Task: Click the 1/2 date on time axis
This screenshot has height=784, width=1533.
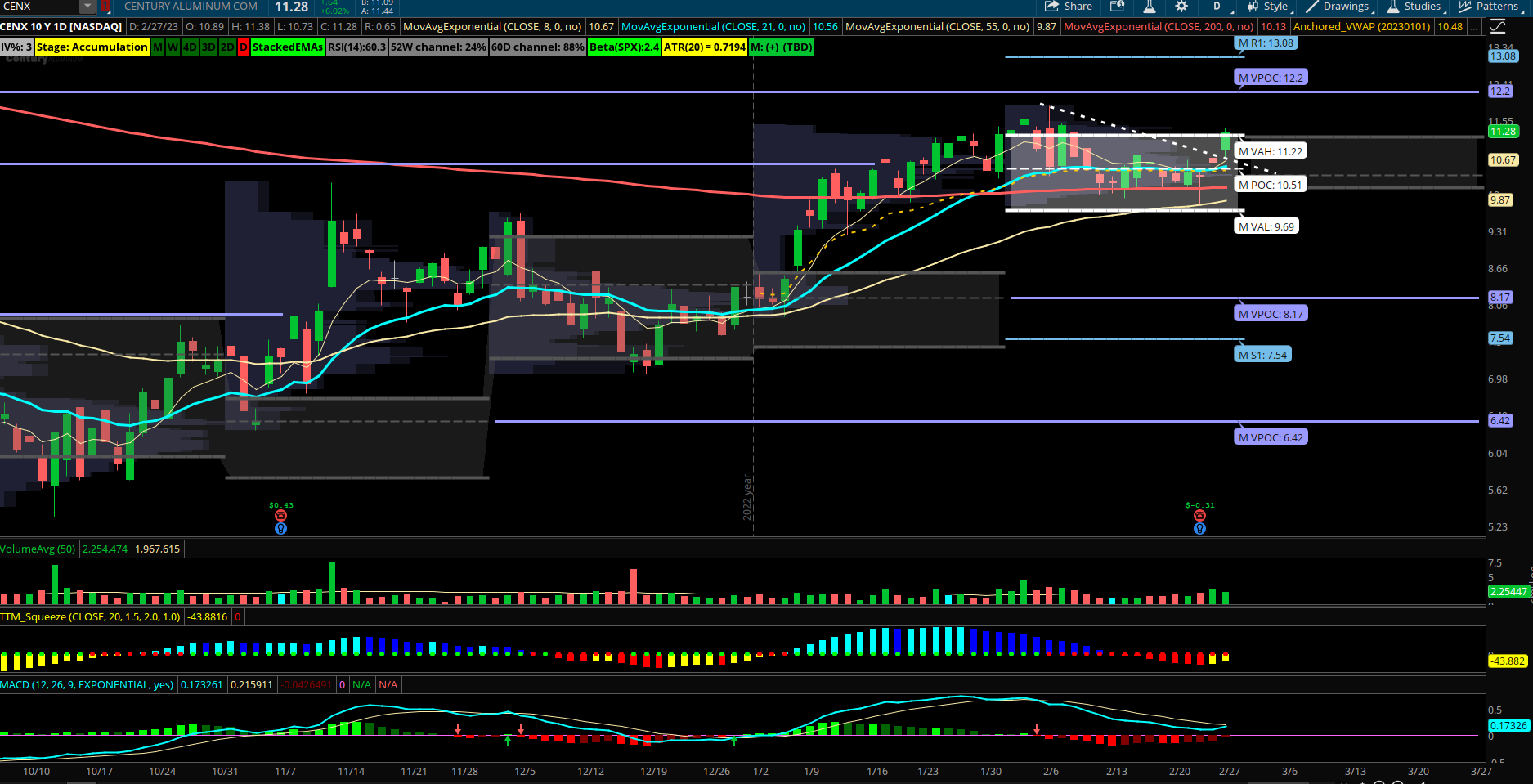Action: [x=760, y=772]
